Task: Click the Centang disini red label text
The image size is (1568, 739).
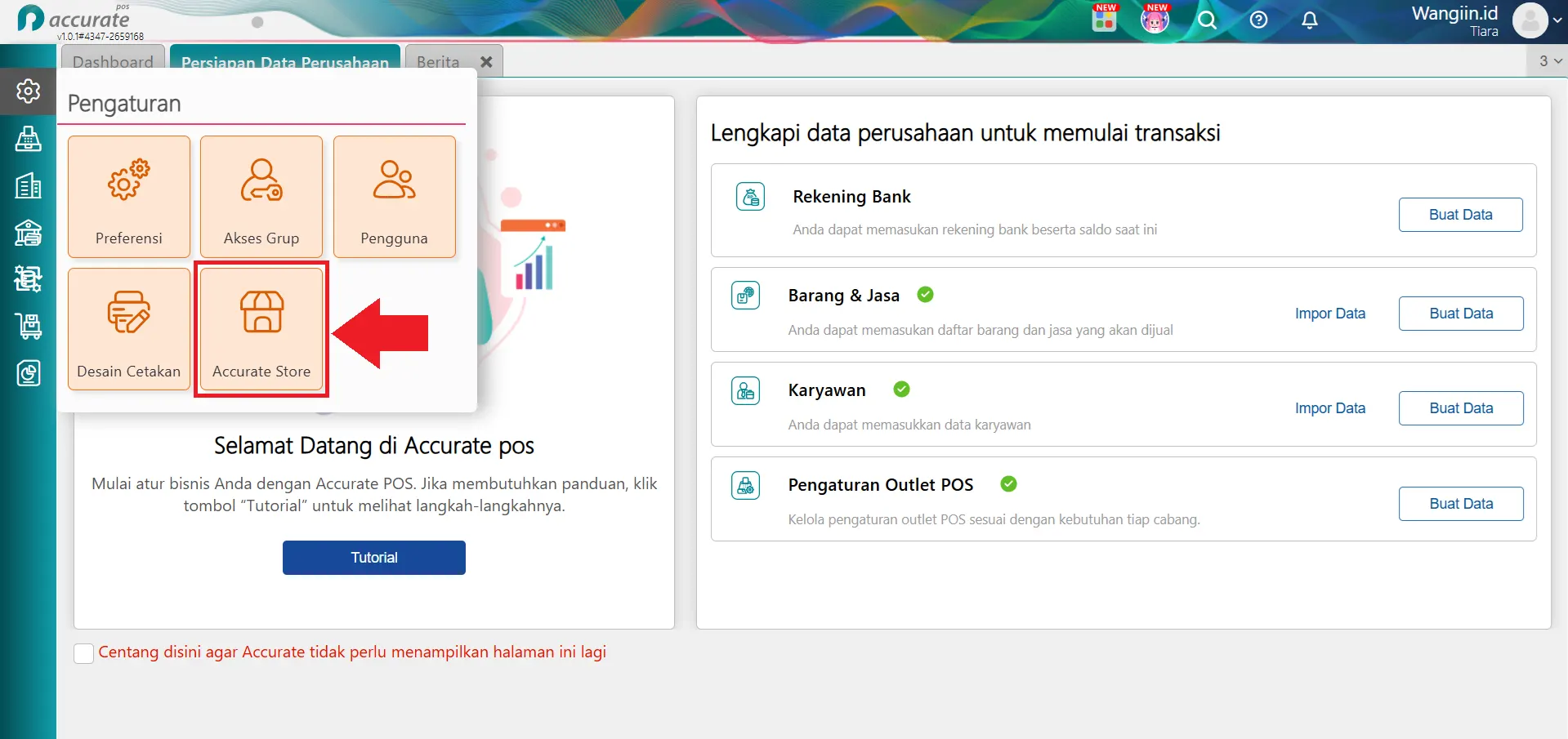Action: (352, 652)
